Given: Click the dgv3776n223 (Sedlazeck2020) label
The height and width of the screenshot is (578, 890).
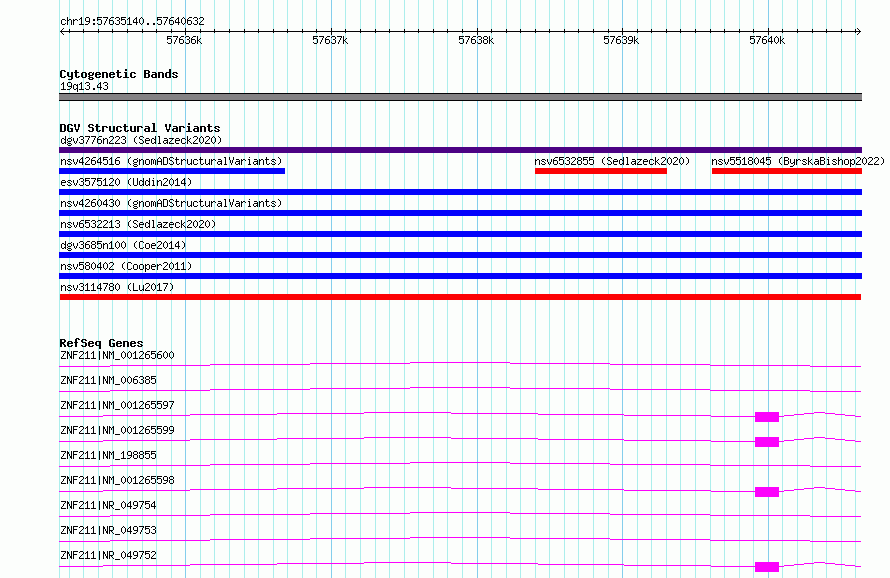Looking at the screenshot, I should pyautogui.click(x=141, y=140).
